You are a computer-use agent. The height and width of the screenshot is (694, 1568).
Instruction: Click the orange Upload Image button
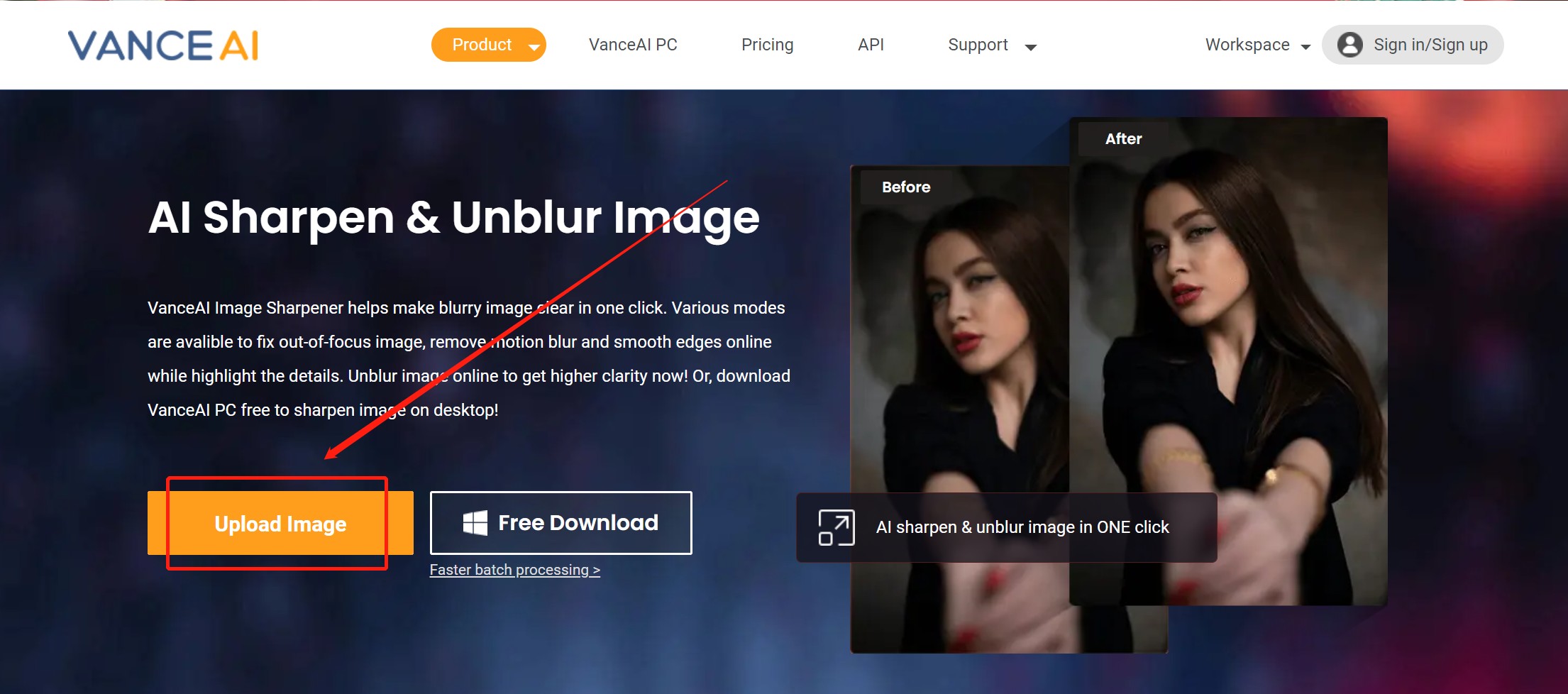280,523
